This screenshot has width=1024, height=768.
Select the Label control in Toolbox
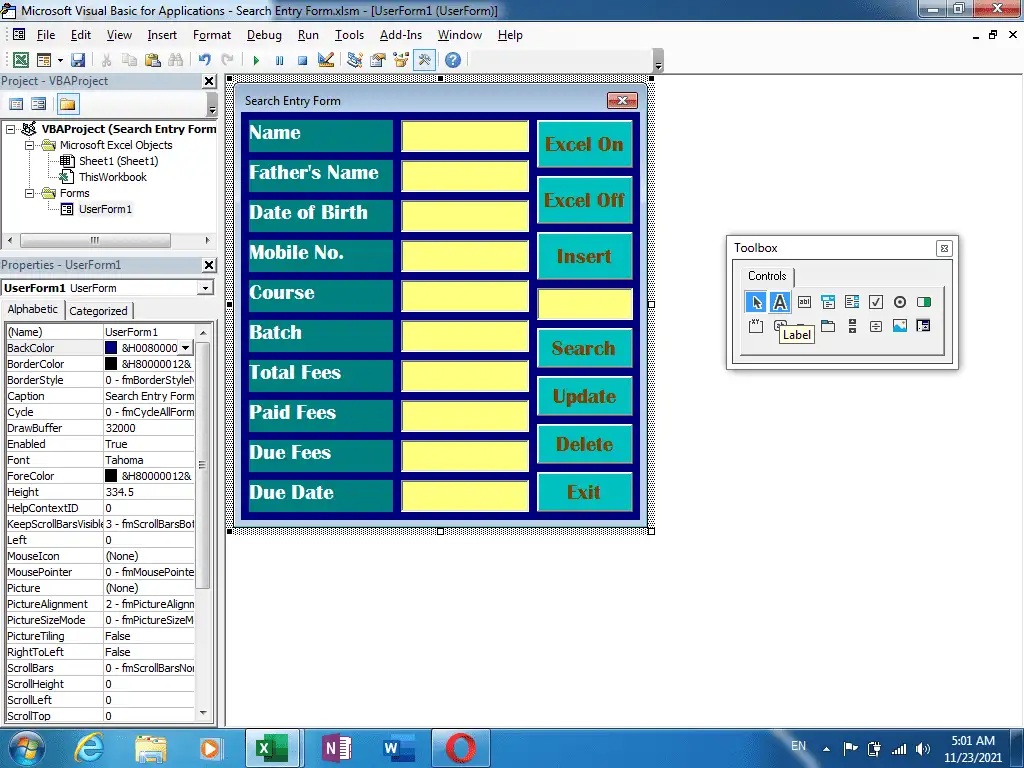(x=780, y=302)
